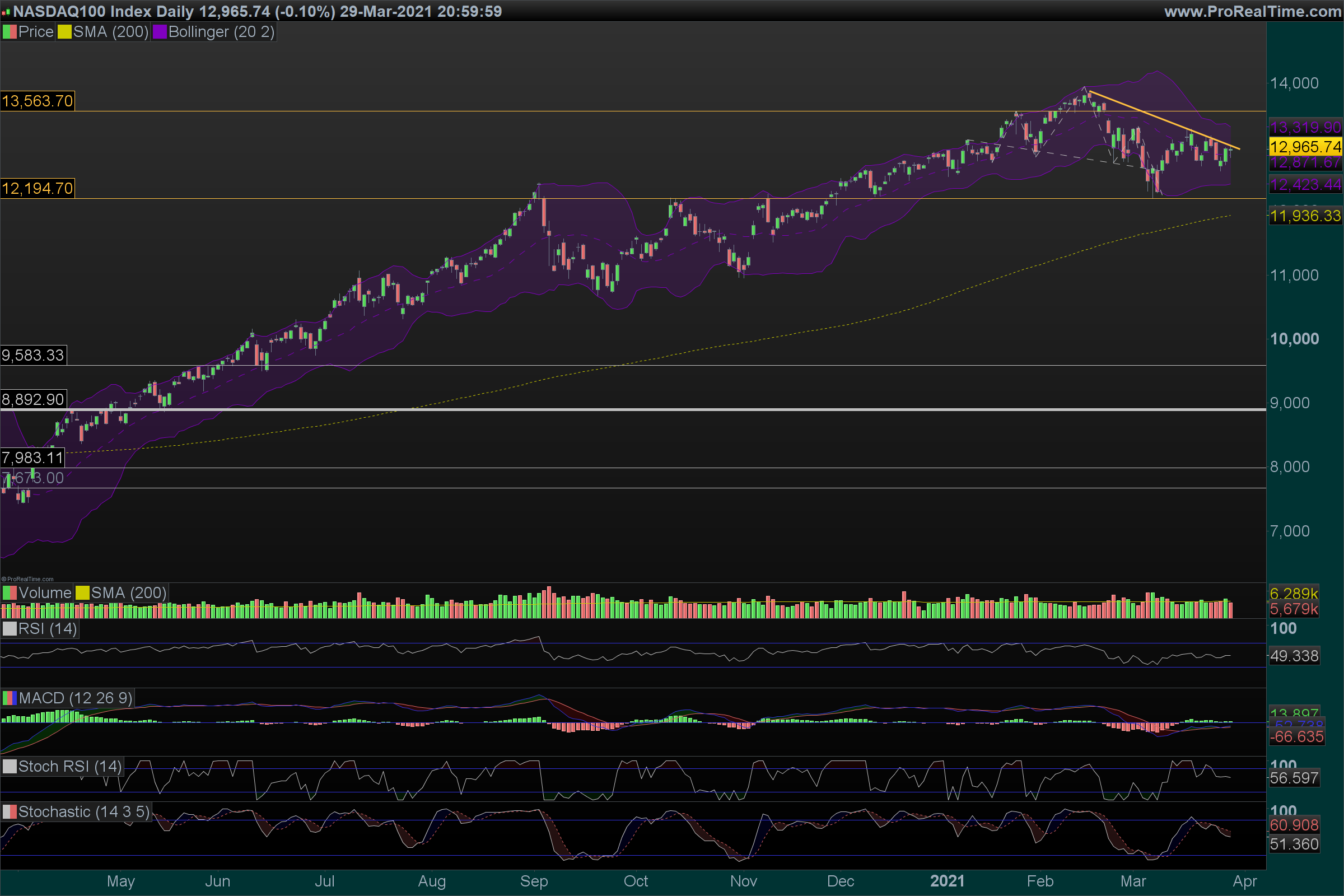
Task: Click the 7,983.11 level label
Action: pos(32,458)
